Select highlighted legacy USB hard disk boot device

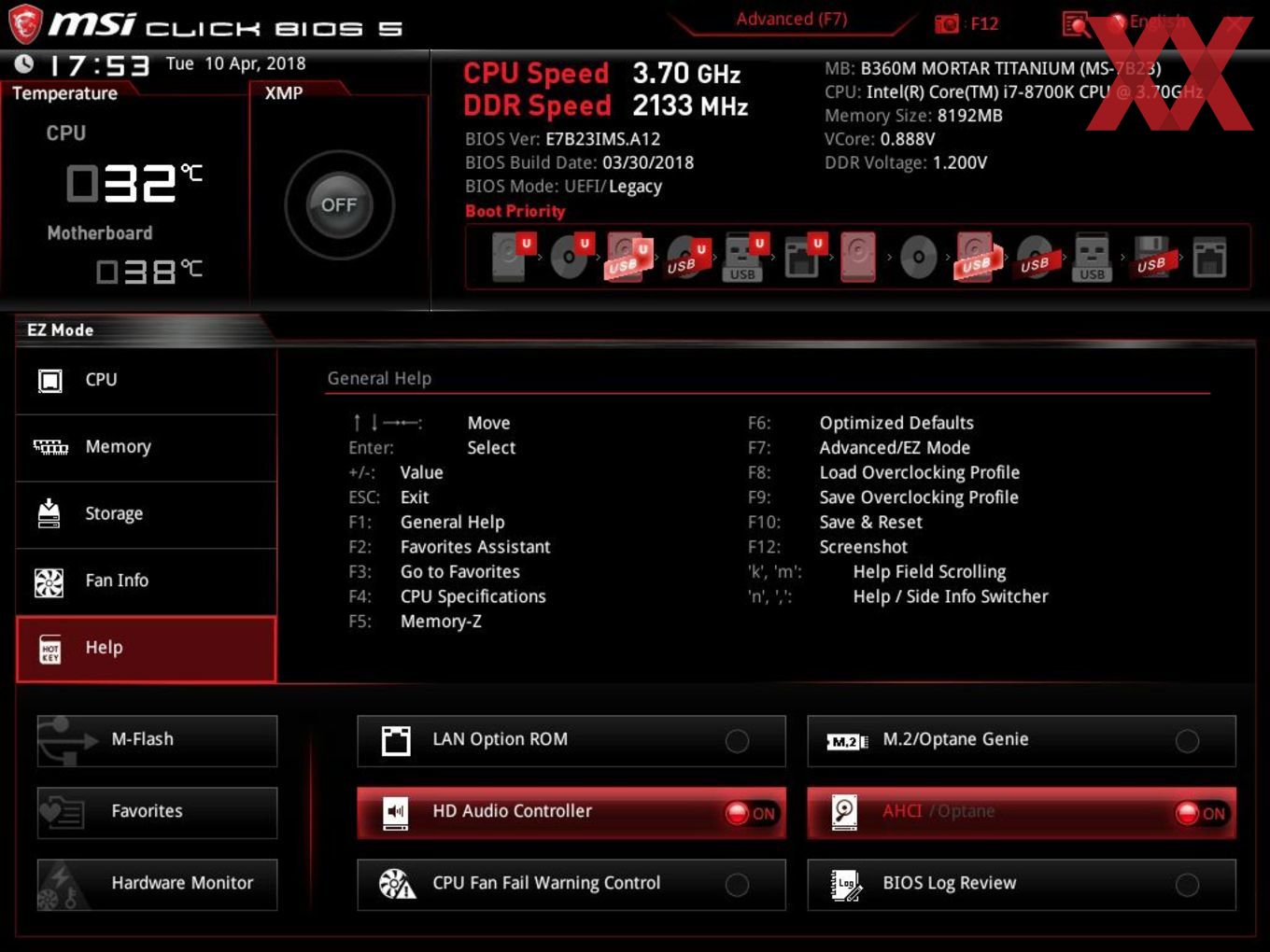(977, 257)
